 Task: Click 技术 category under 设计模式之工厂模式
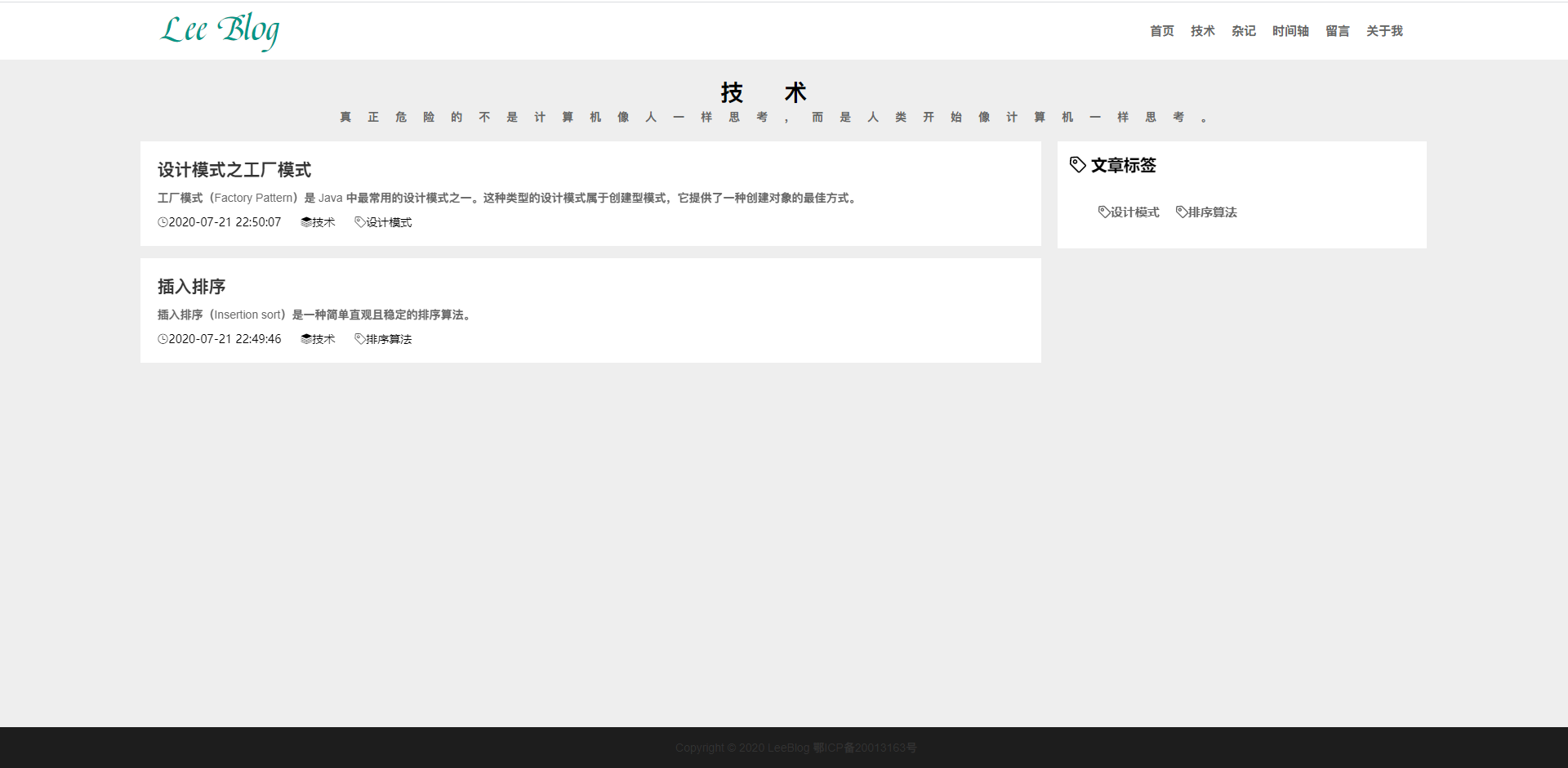(x=318, y=222)
